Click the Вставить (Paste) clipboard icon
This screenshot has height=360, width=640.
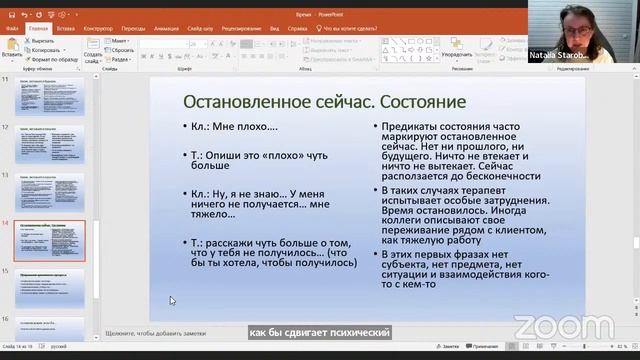coord(12,44)
